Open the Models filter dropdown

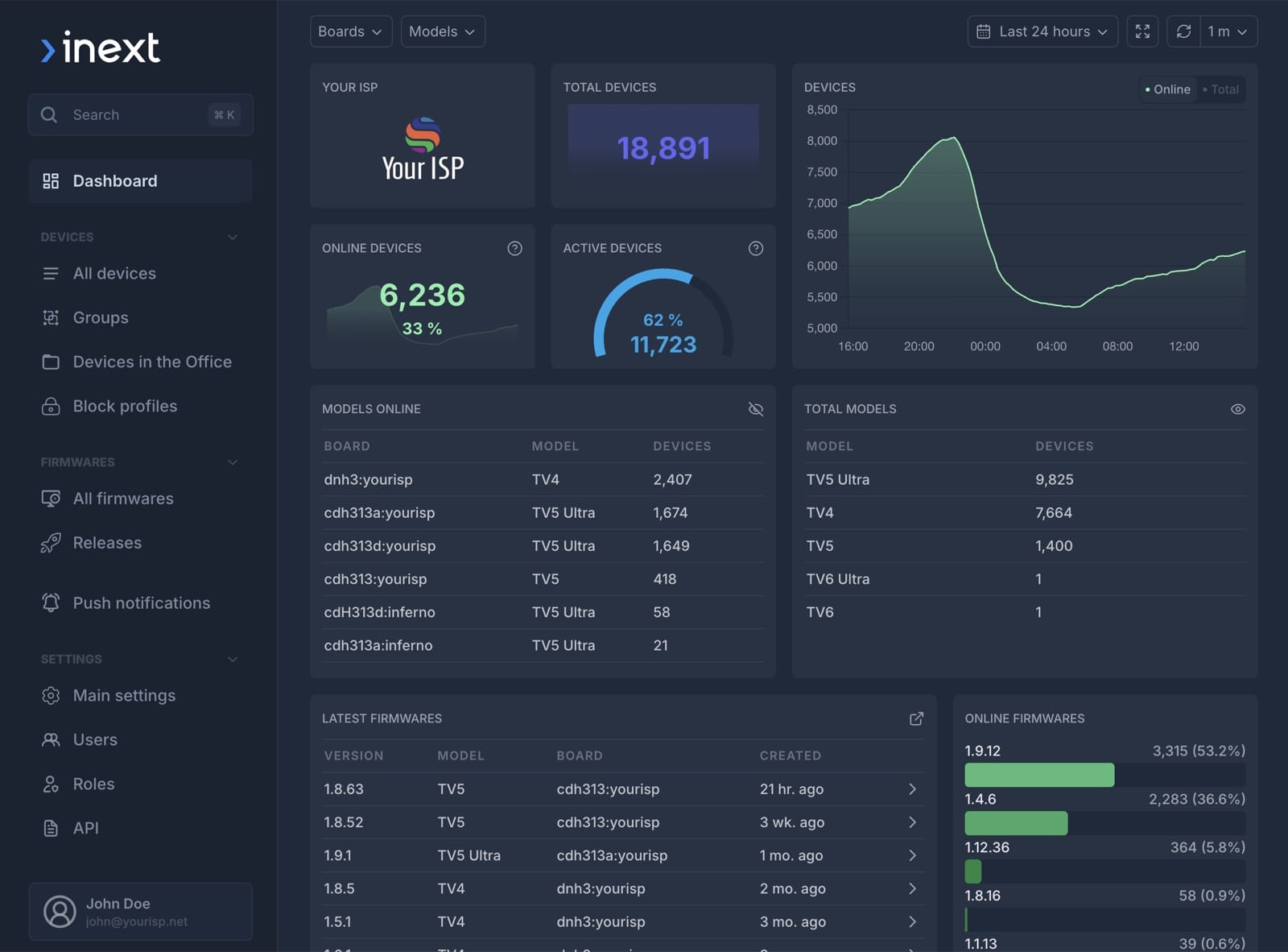pyautogui.click(x=443, y=31)
